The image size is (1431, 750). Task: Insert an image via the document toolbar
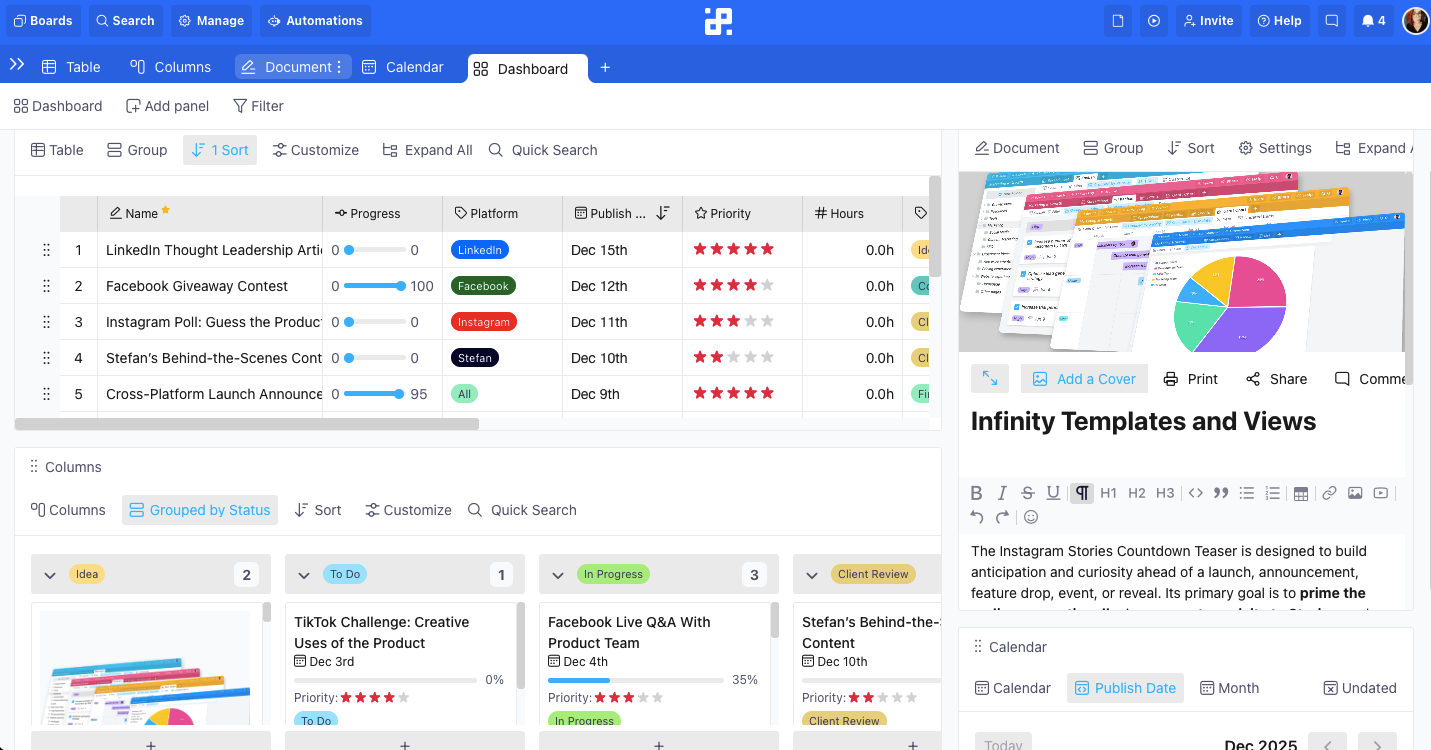[1355, 492]
